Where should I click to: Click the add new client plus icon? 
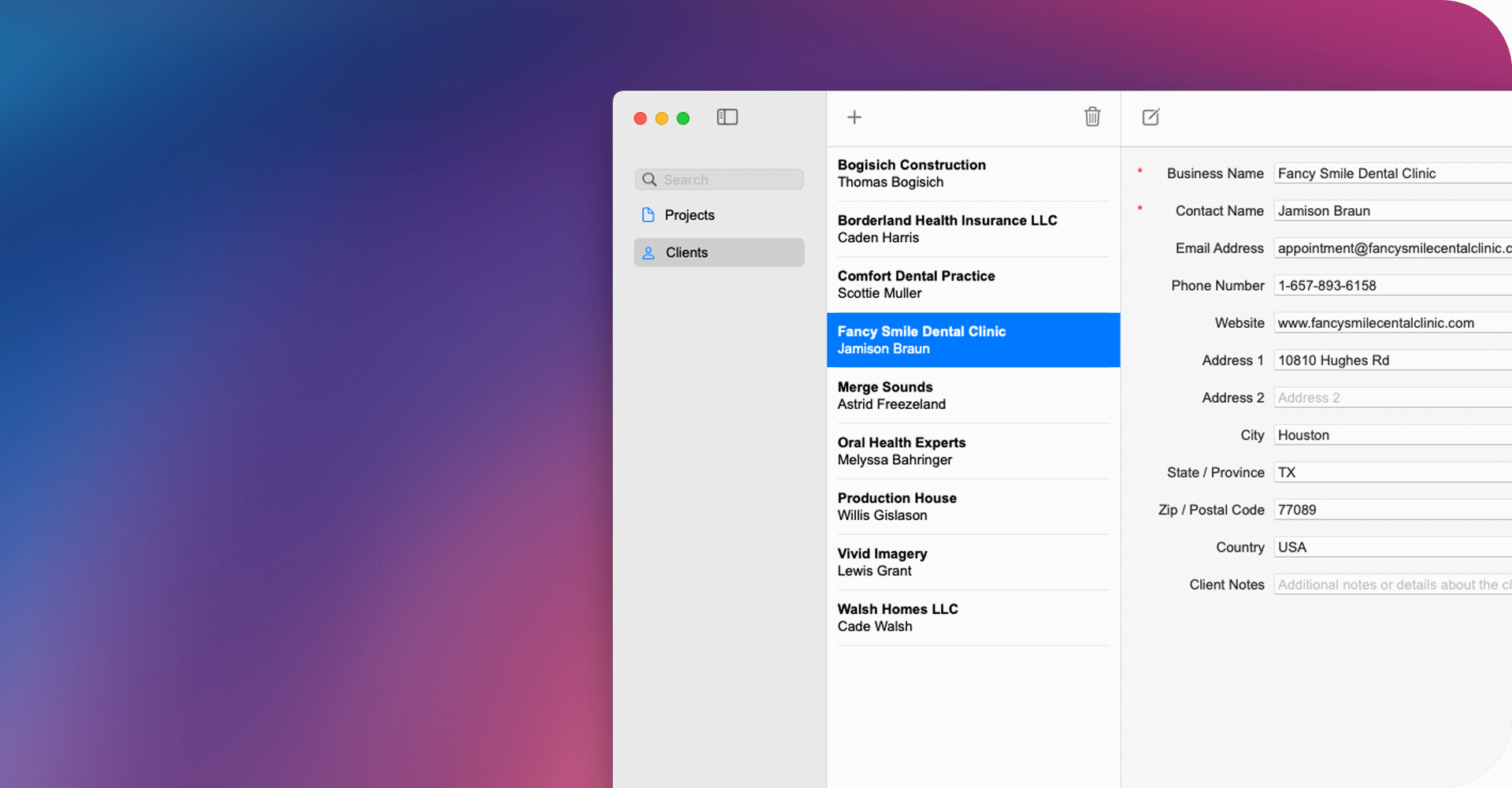(854, 117)
